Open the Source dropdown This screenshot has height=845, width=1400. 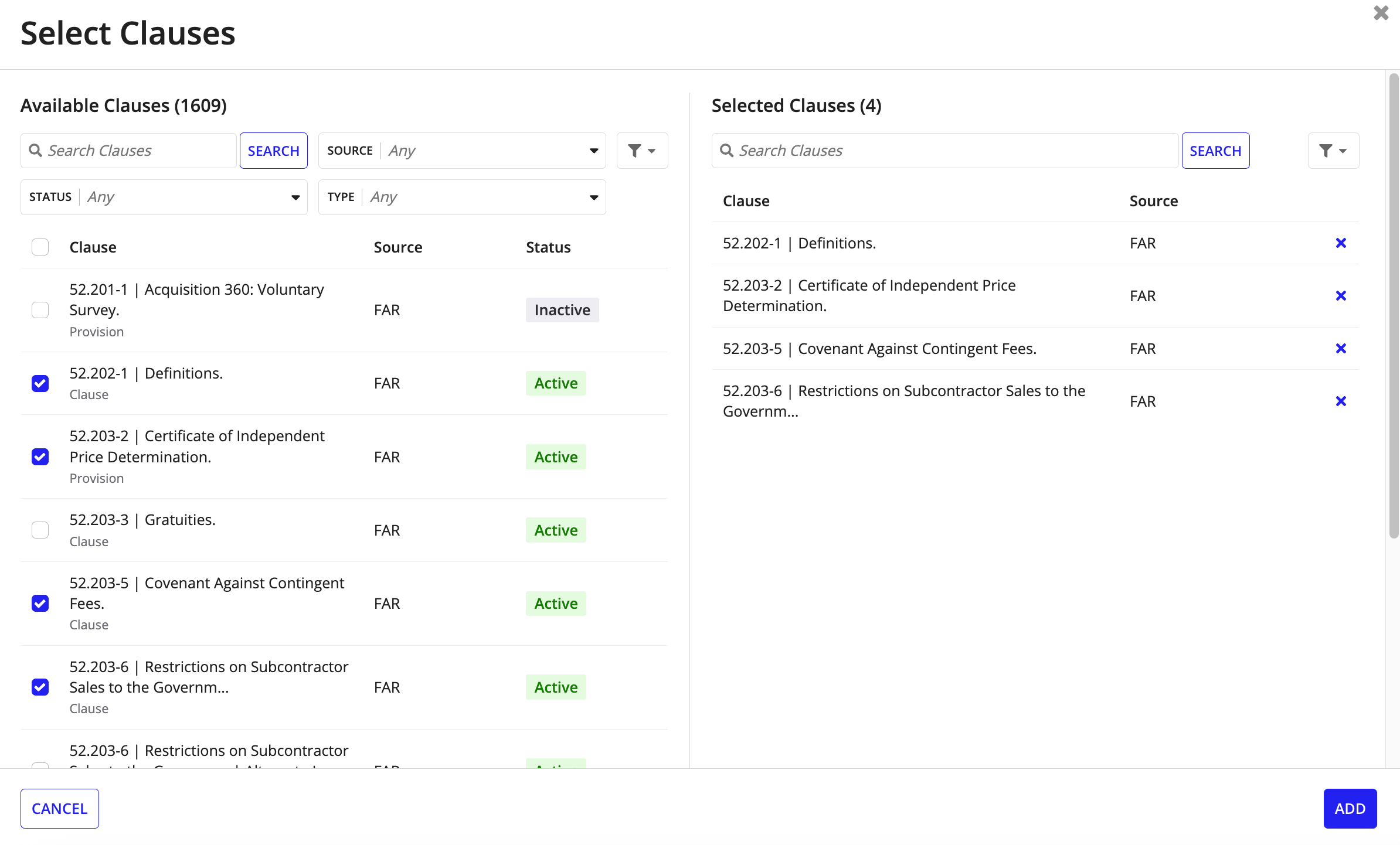click(462, 151)
